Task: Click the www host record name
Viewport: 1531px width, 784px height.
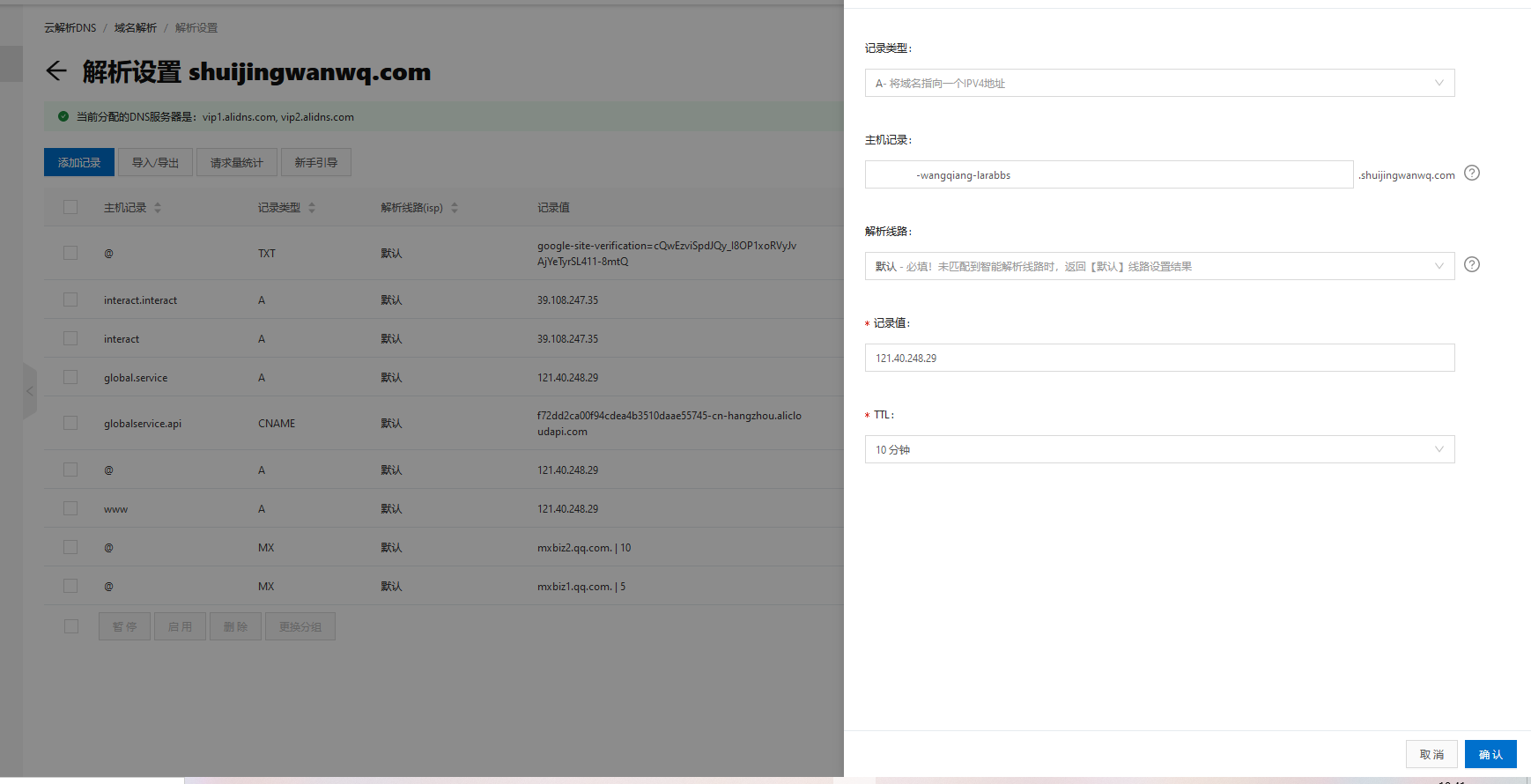Action: [115, 509]
